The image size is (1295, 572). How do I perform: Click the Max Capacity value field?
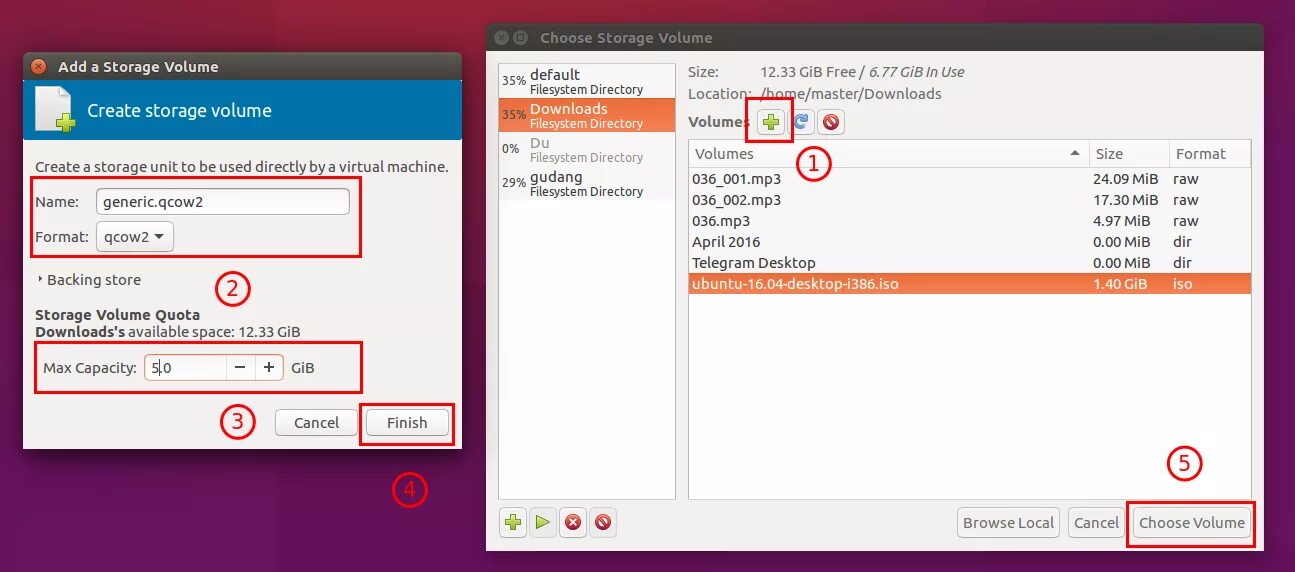tap(185, 368)
